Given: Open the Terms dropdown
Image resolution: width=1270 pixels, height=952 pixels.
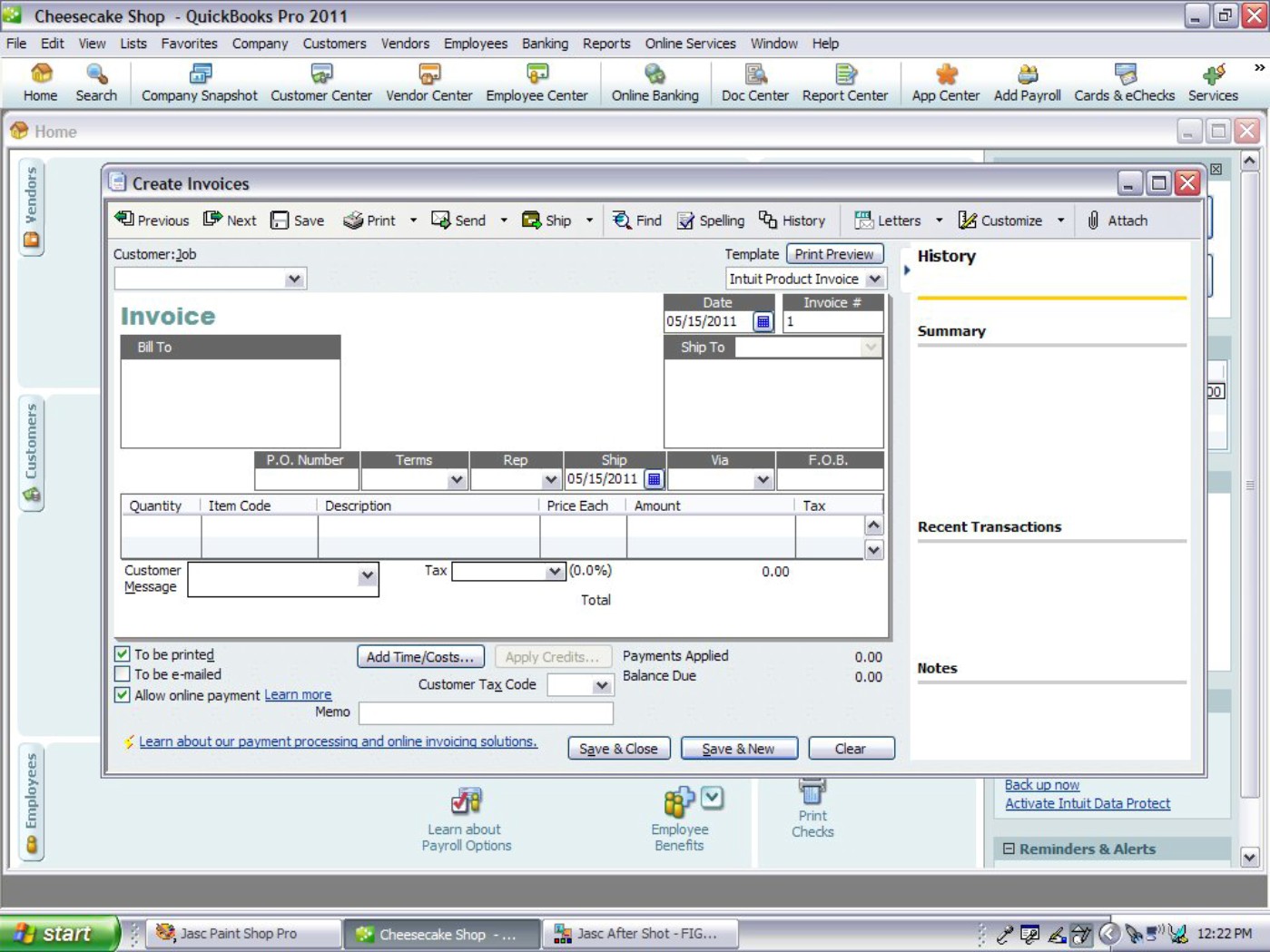Looking at the screenshot, I should 457,479.
